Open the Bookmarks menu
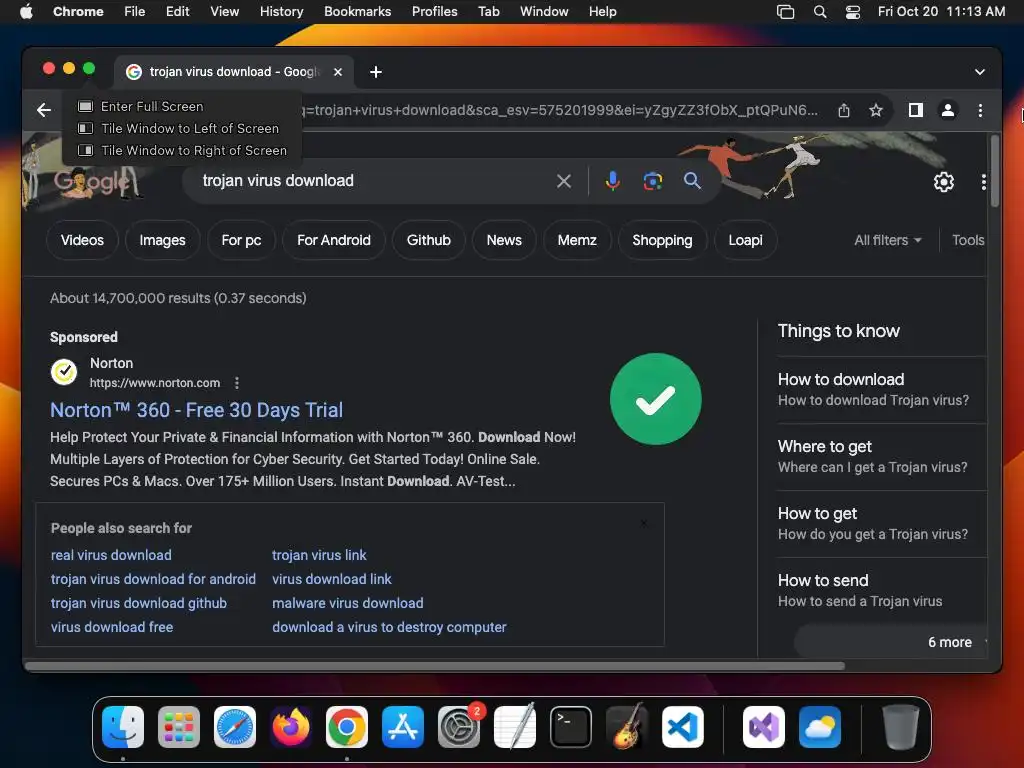Image resolution: width=1024 pixels, height=768 pixels. point(357,12)
